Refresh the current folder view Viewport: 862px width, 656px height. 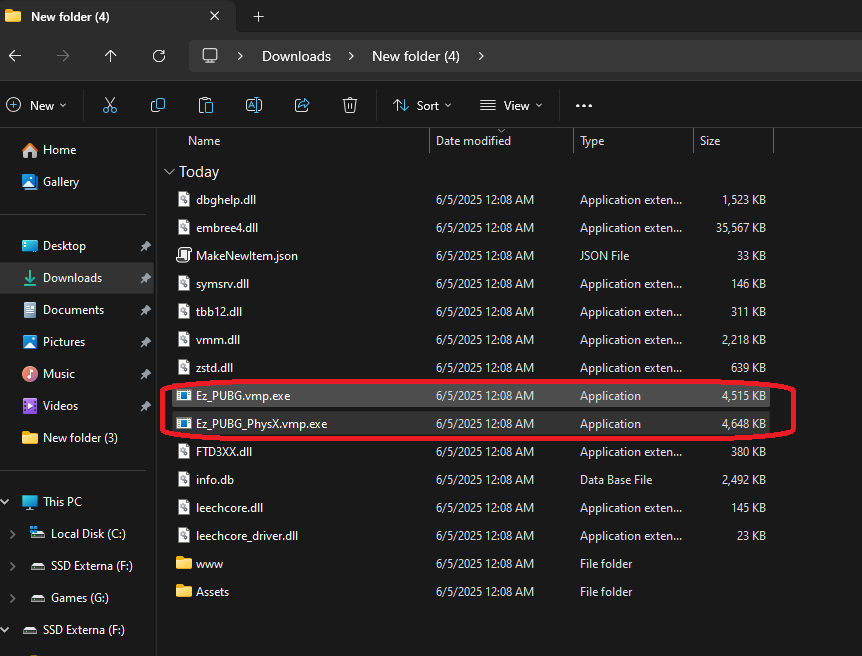click(x=159, y=56)
